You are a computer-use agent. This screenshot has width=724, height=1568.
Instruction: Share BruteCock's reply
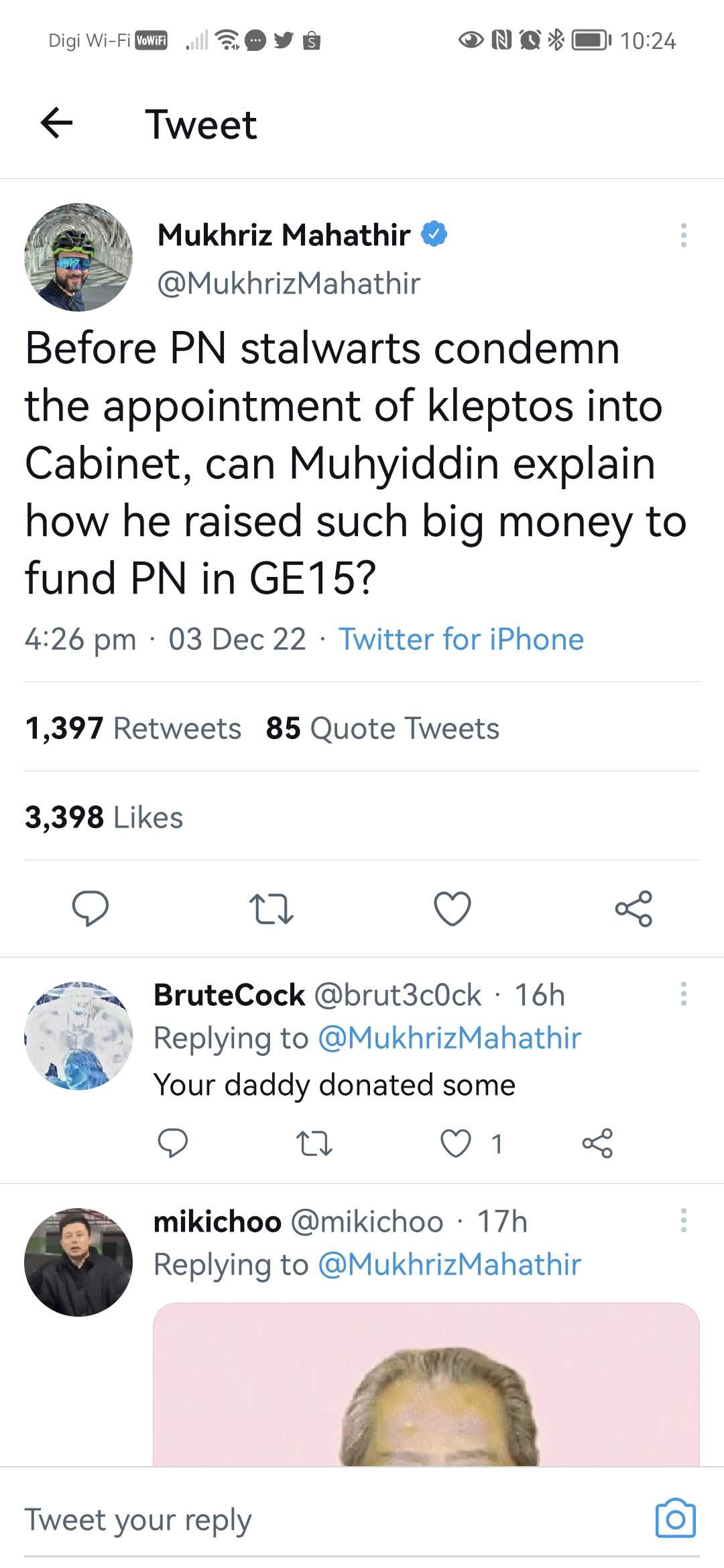597,1143
